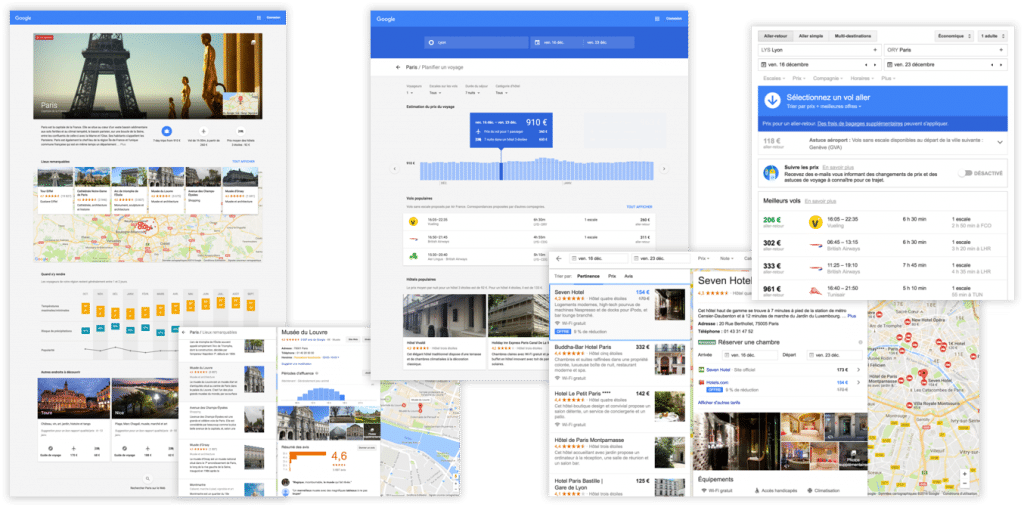Click Des frais de bagages supplémentaires link

pyautogui.click(x=860, y=123)
